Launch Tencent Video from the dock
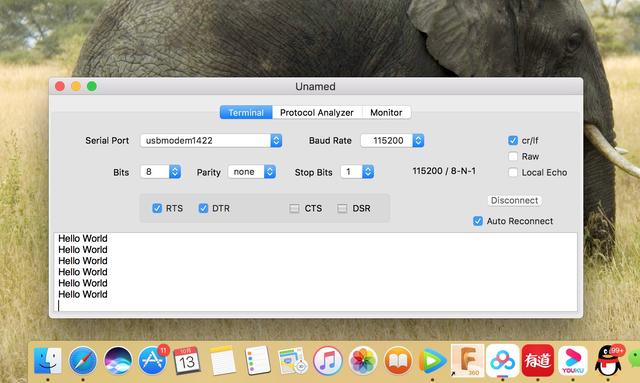Screen dimensions: 640x383 click(x=432, y=361)
